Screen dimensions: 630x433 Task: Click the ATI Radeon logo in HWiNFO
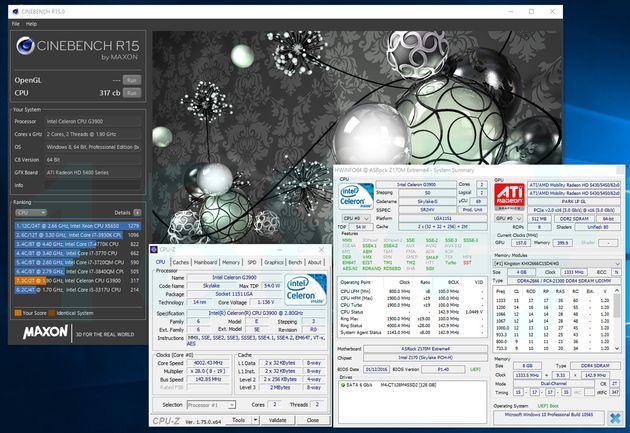(509, 195)
